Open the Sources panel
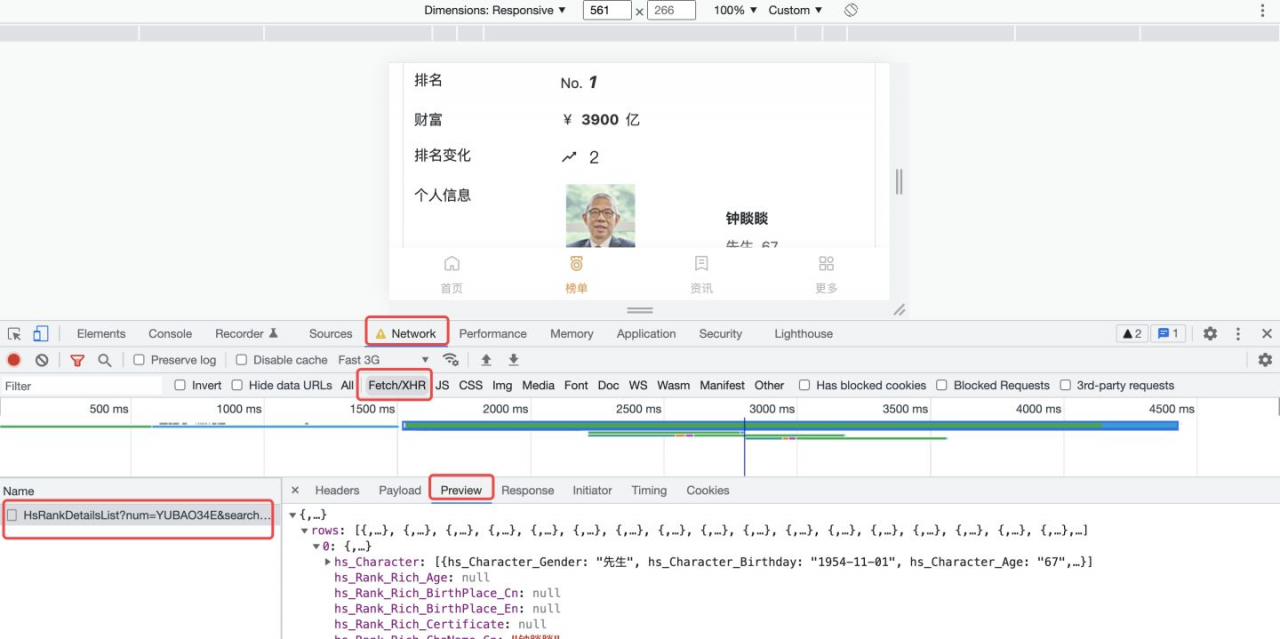Screen dimensions: 1280x639 330,334
